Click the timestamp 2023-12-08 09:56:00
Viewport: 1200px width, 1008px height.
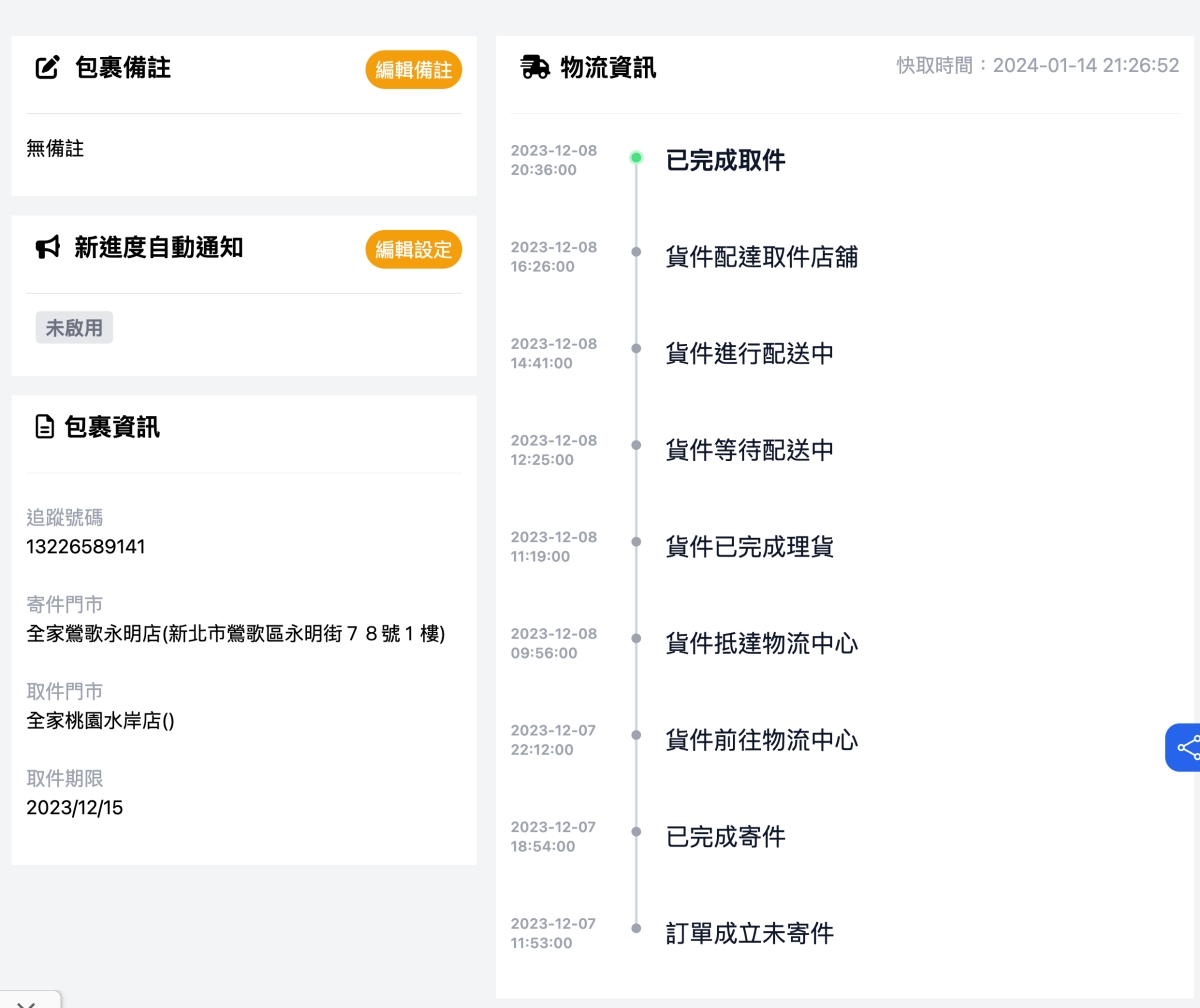[x=554, y=643]
